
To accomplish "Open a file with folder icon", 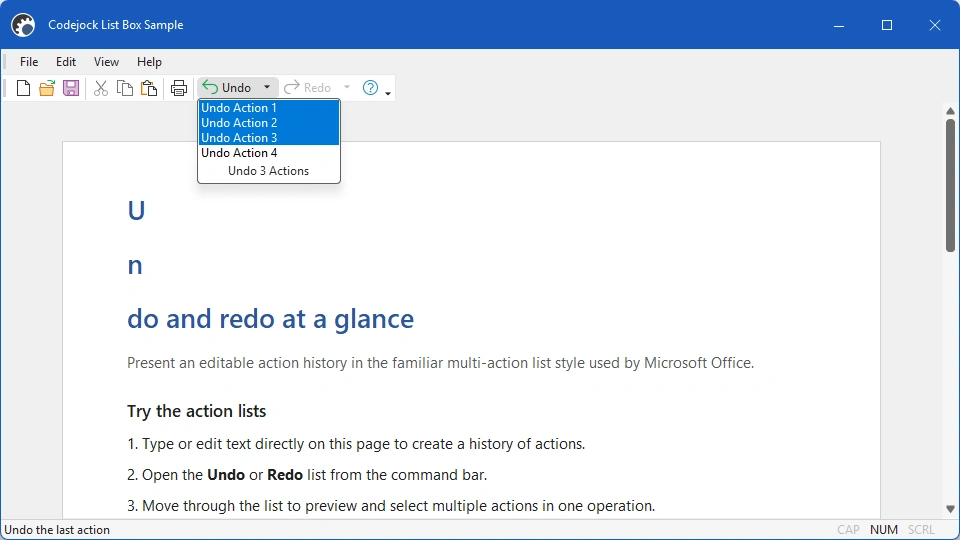I will point(47,88).
